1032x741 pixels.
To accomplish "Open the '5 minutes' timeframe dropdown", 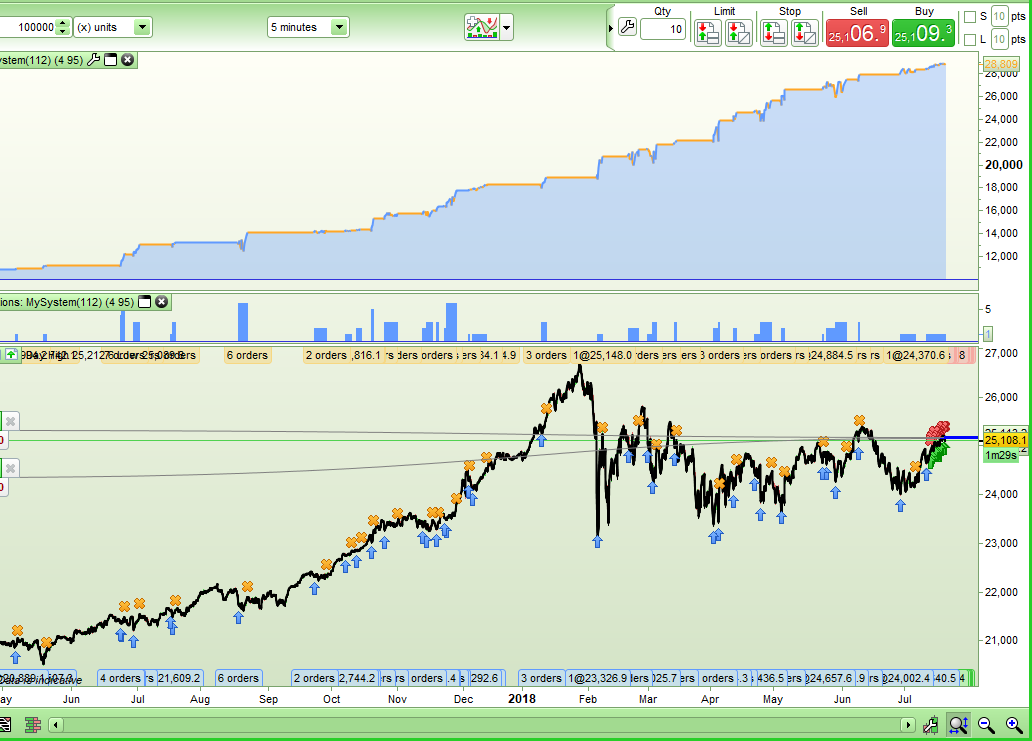I will (338, 27).
